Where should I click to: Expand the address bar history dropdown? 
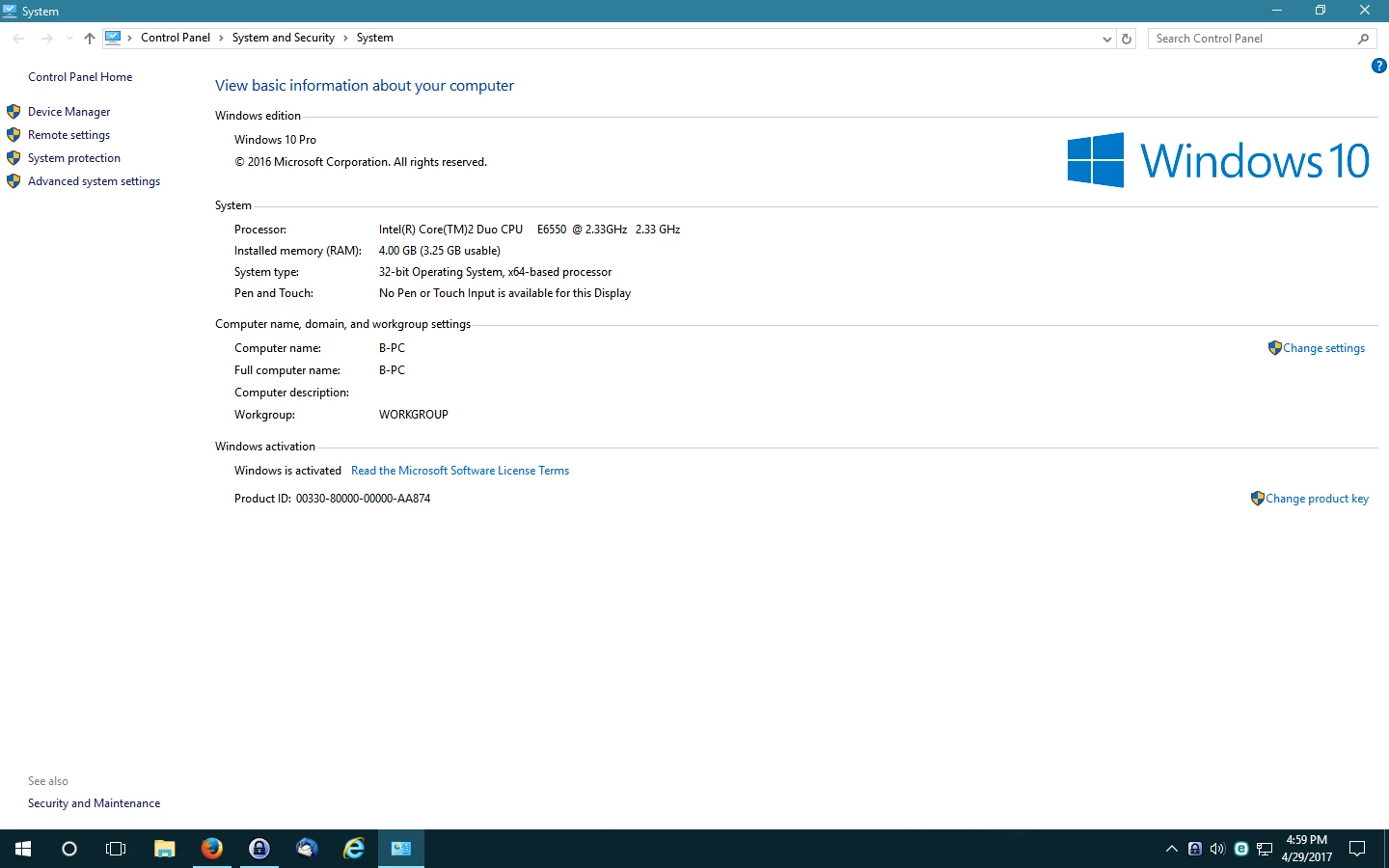tap(1106, 39)
